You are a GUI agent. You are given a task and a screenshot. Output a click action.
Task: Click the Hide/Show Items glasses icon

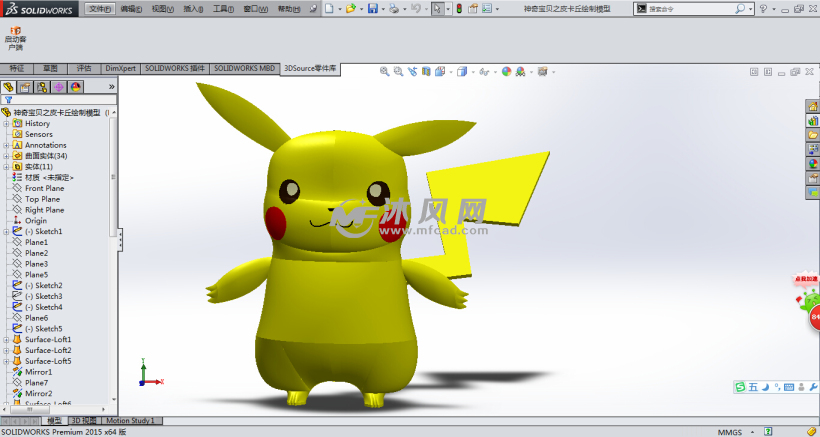tap(484, 72)
